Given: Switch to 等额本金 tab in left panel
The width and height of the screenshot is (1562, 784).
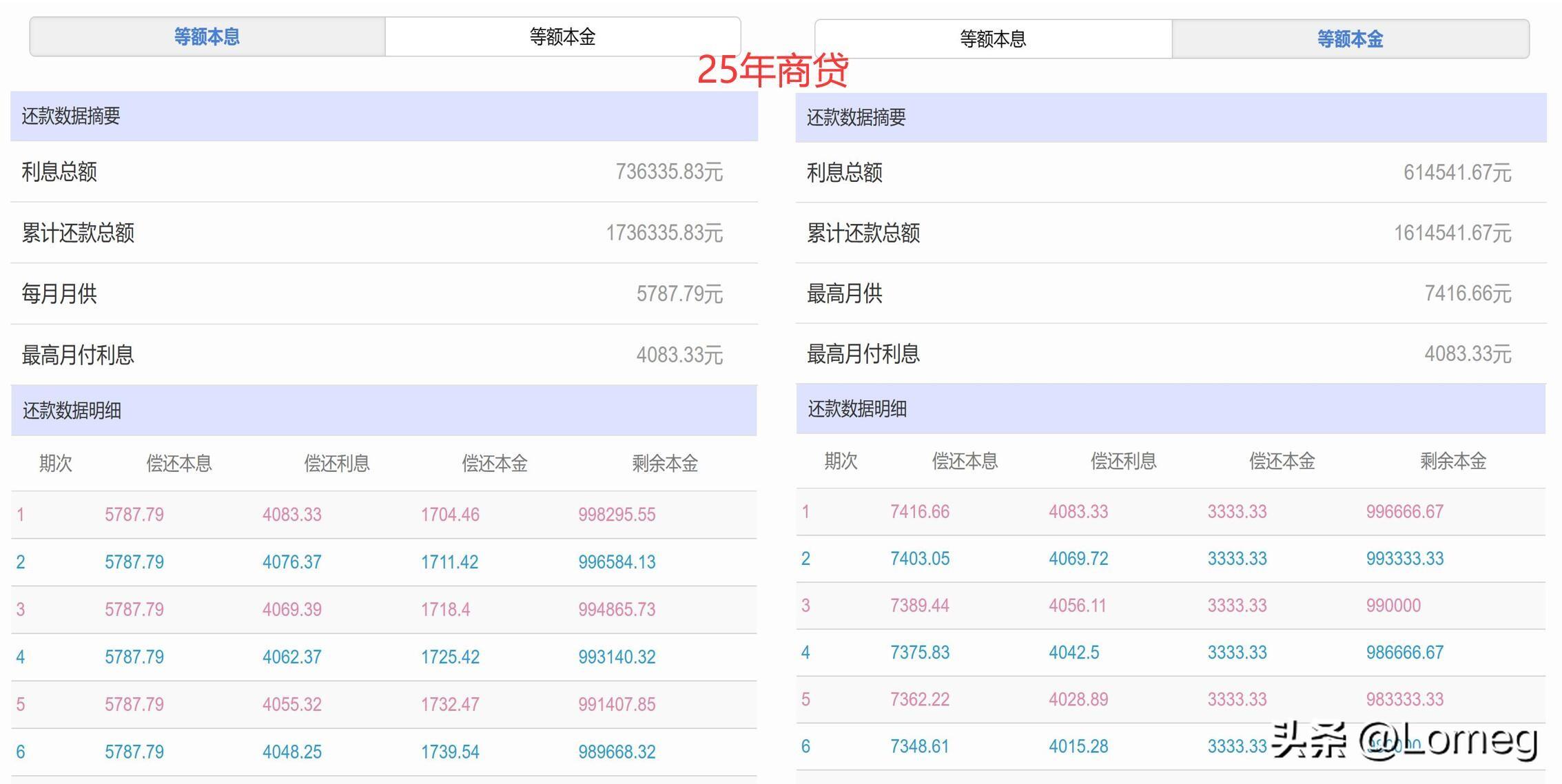Looking at the screenshot, I should pyautogui.click(x=562, y=36).
